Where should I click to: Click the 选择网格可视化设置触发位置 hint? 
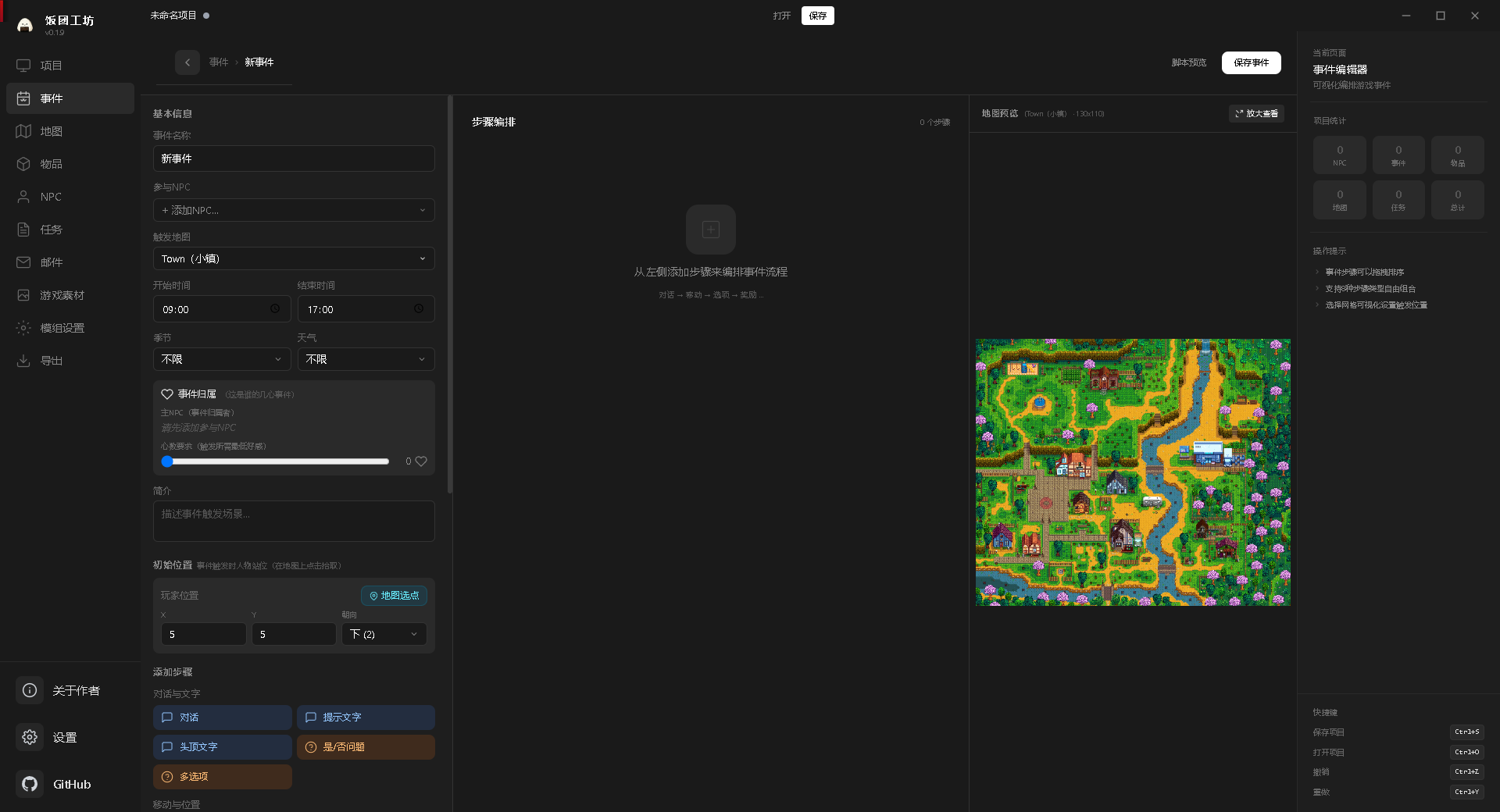(1377, 305)
